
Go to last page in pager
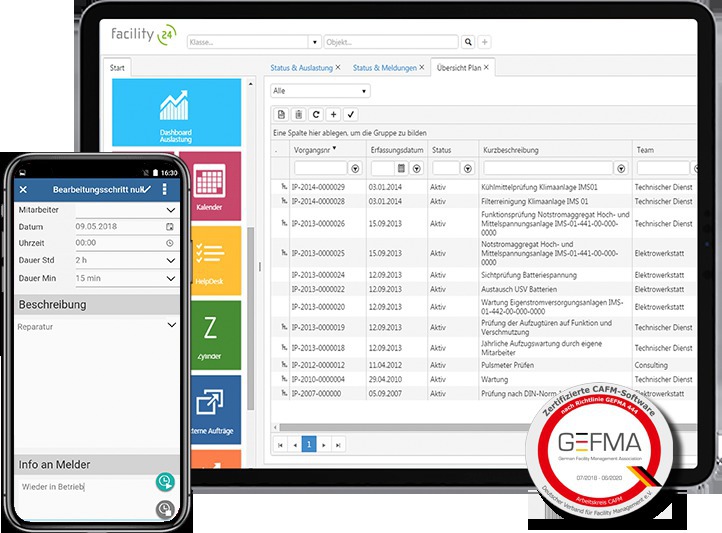pyautogui.click(x=338, y=445)
